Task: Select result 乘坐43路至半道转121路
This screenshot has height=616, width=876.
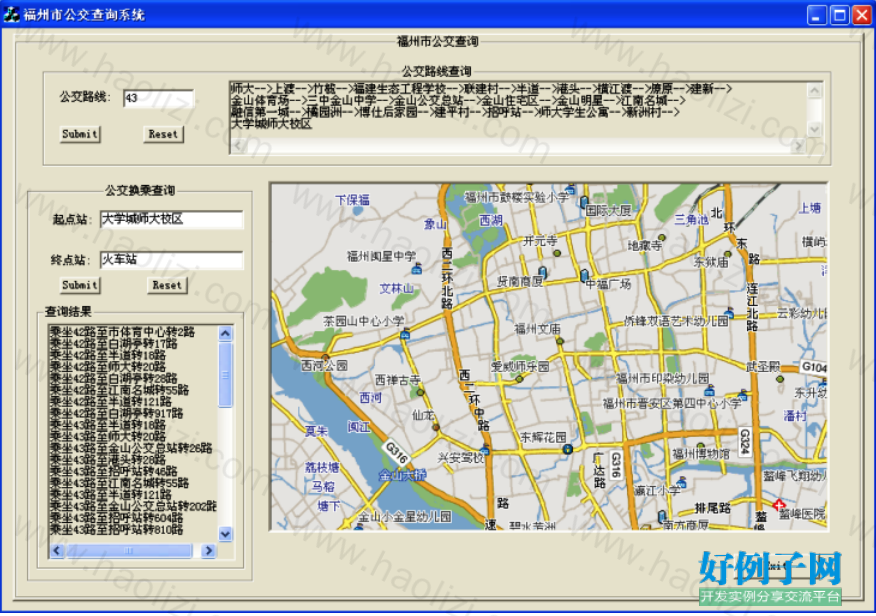Action: point(111,495)
